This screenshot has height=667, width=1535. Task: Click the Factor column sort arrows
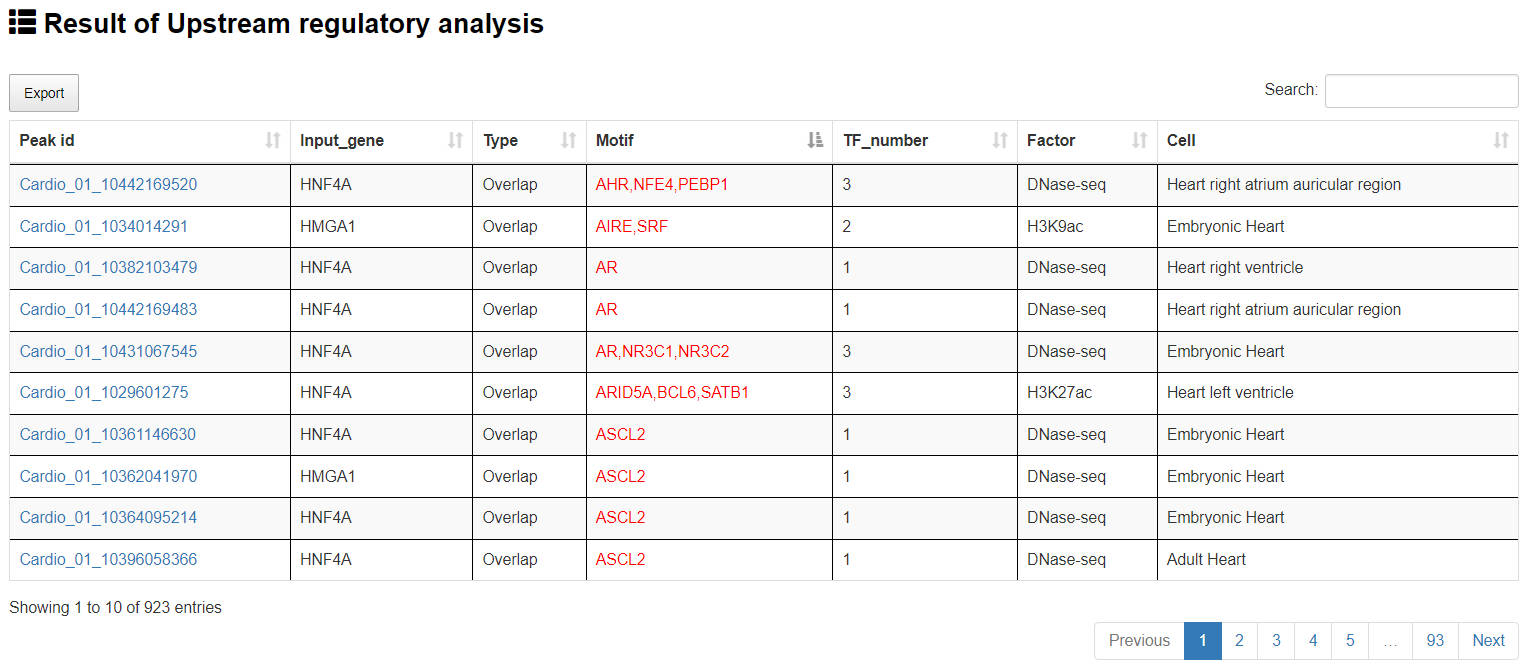[1139, 141]
